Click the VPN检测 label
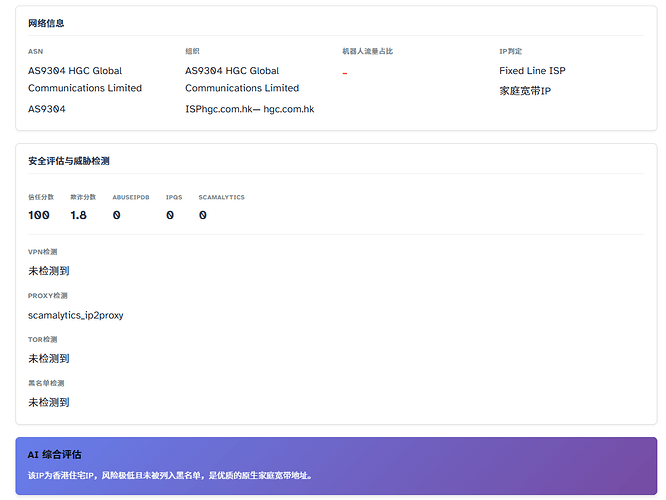Viewport: 666px width, 500px height. (x=42, y=252)
